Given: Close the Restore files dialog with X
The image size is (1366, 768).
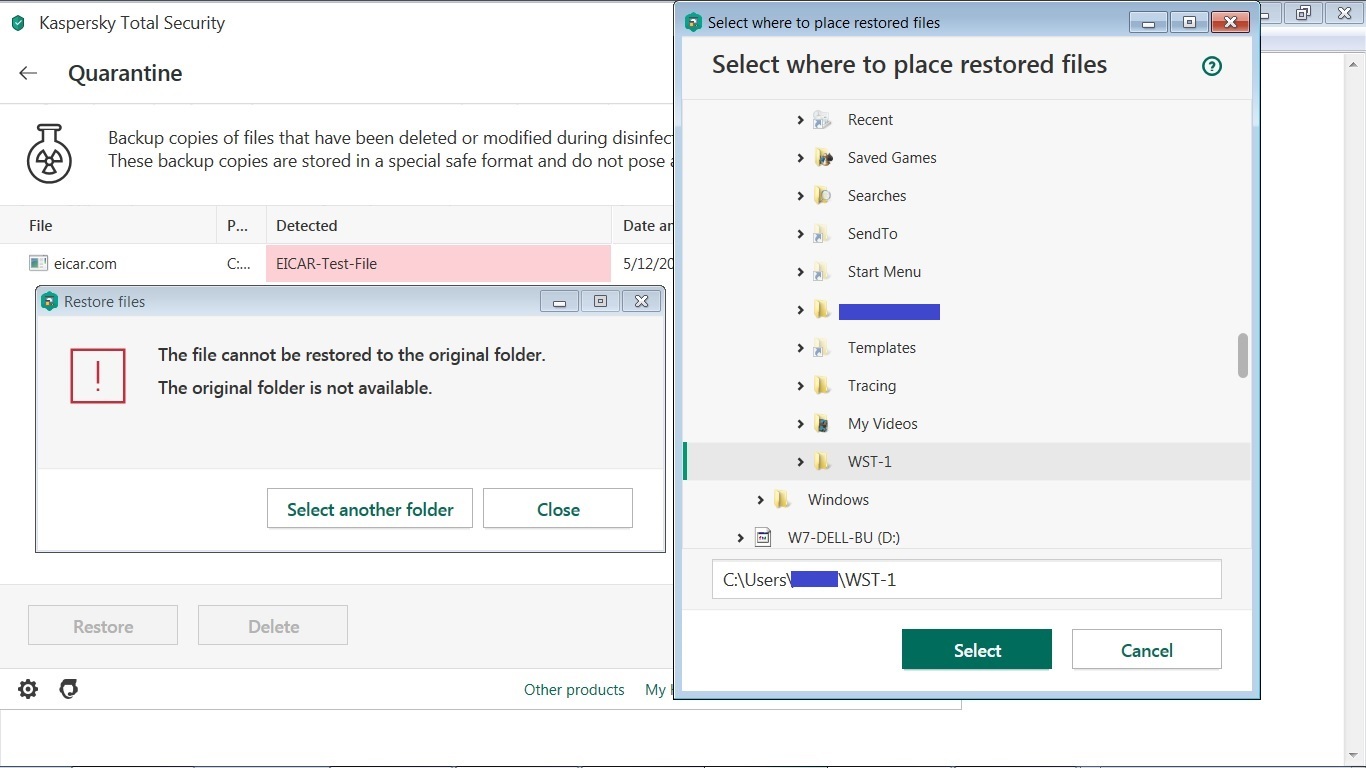Looking at the screenshot, I should click(x=642, y=301).
